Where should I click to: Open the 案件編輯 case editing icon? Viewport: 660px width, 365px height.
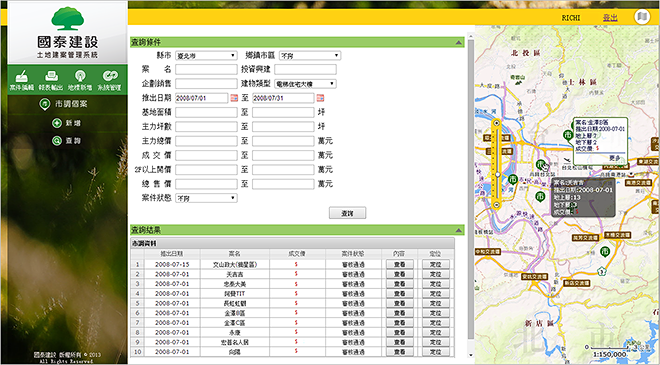point(21,80)
